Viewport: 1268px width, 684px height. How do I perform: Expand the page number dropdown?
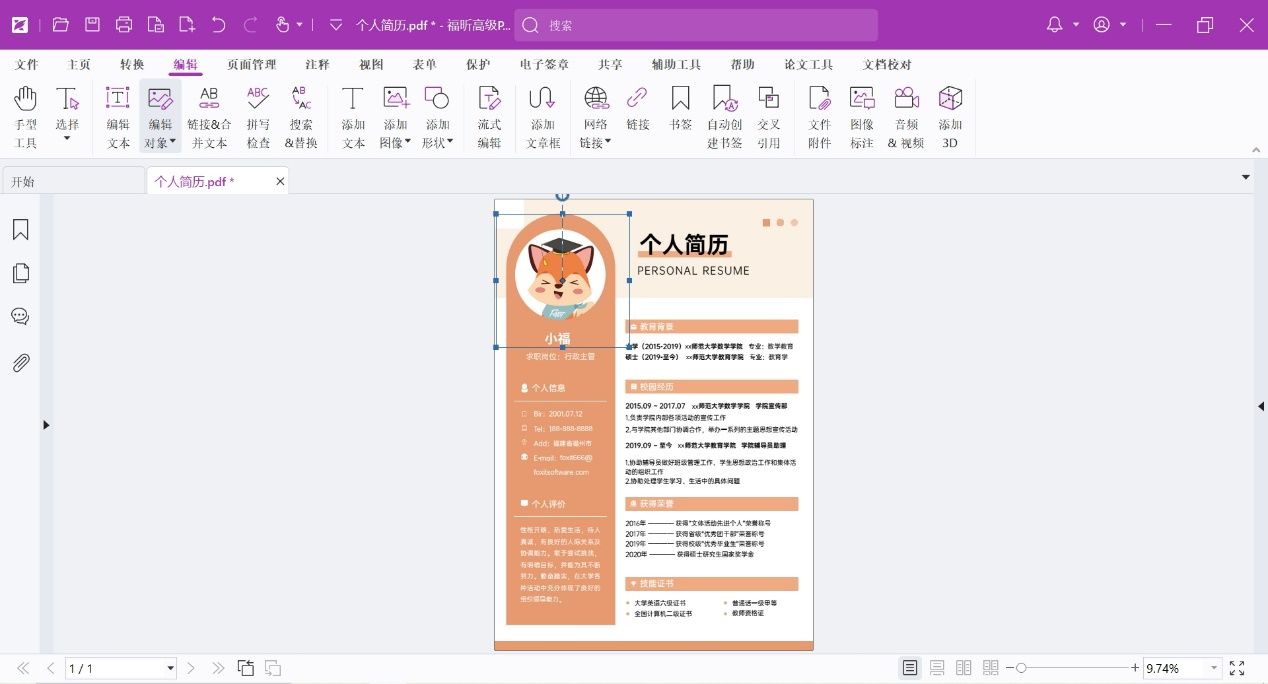pyautogui.click(x=170, y=668)
